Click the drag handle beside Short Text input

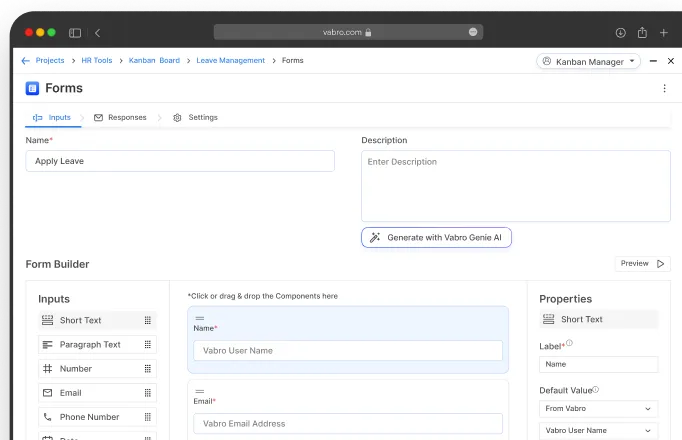[147, 321]
